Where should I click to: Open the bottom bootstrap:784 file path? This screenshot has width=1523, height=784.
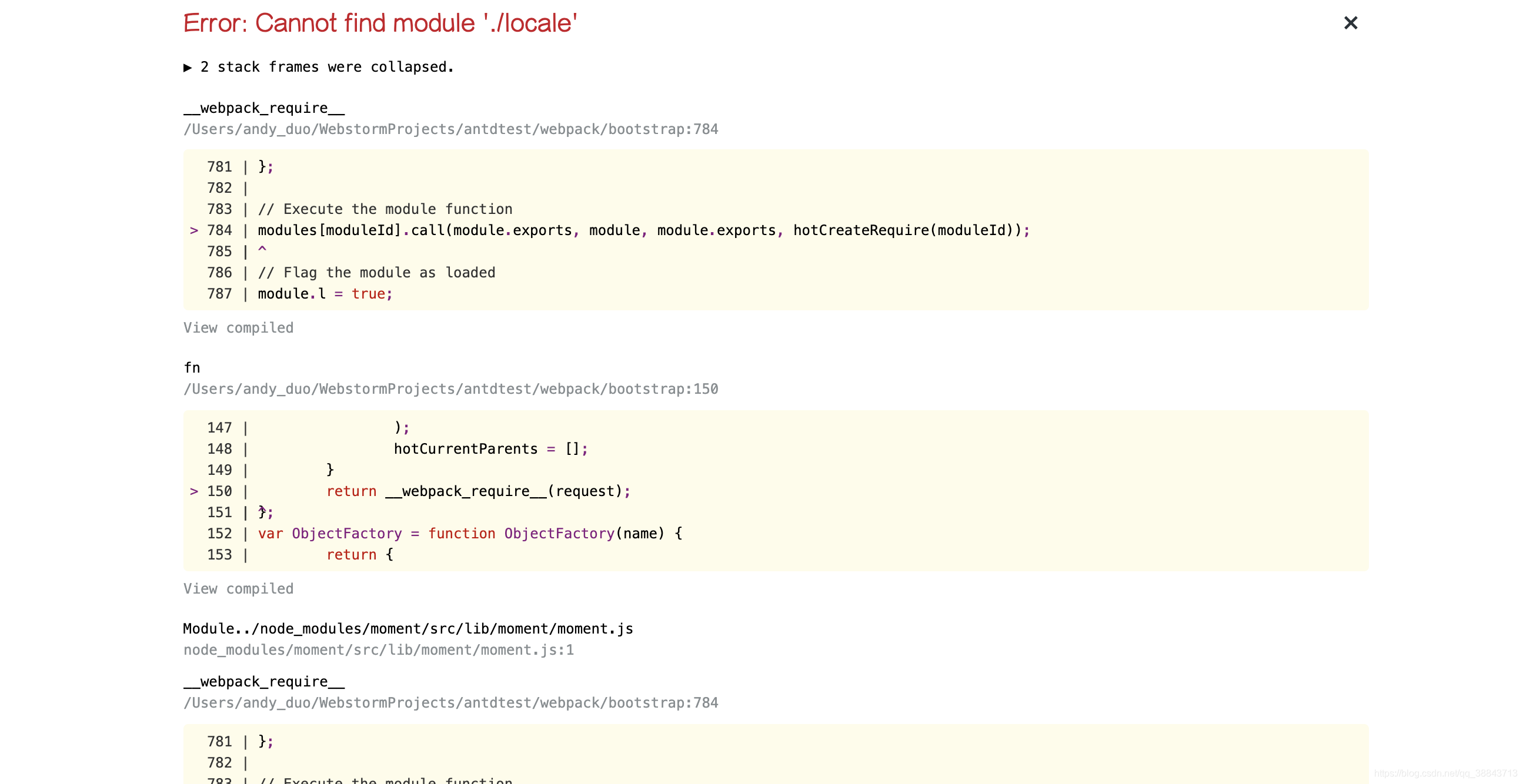tap(450, 702)
